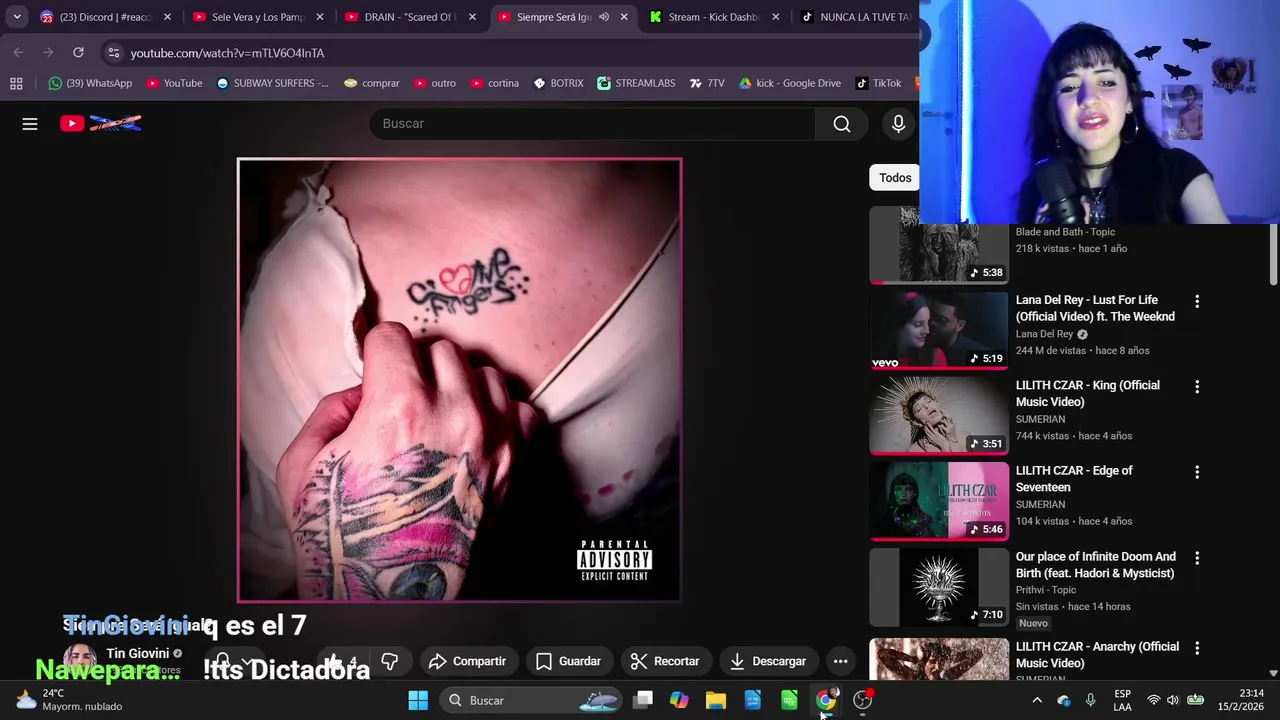
Task: Open the 7TV bookmark
Action: (x=707, y=83)
